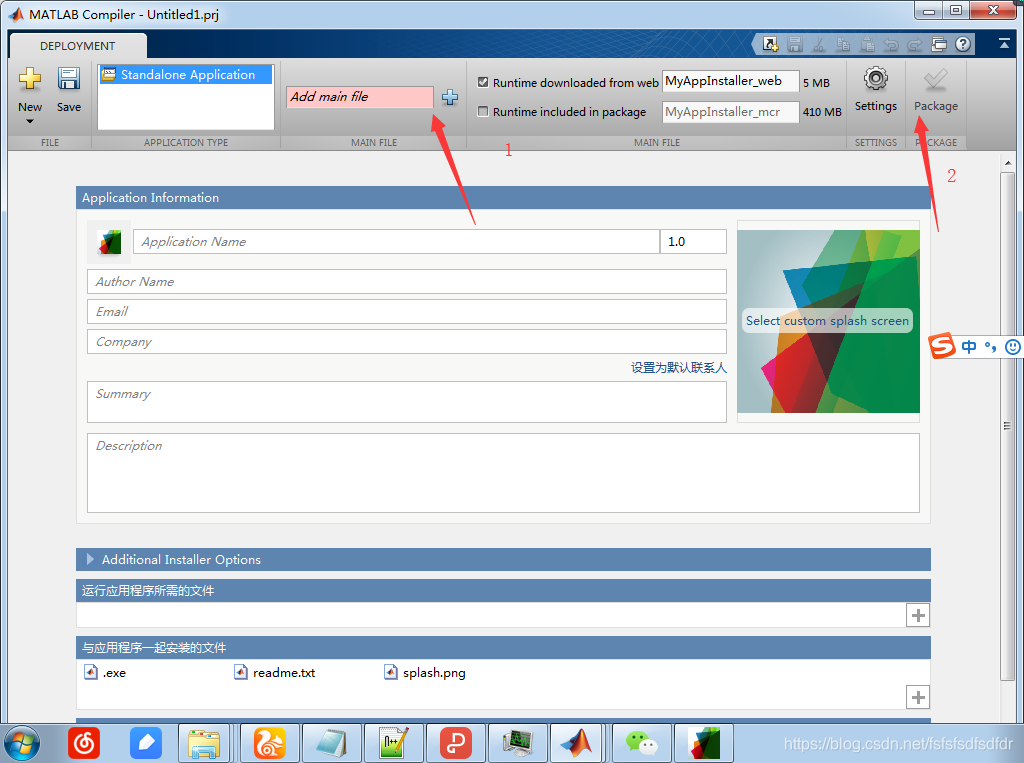Select custom splash screen image
1024x763 pixels.
tap(828, 321)
